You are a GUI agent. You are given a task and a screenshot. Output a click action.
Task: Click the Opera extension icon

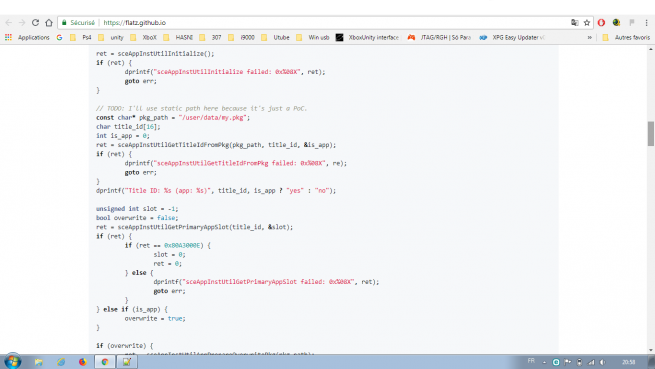pos(602,23)
